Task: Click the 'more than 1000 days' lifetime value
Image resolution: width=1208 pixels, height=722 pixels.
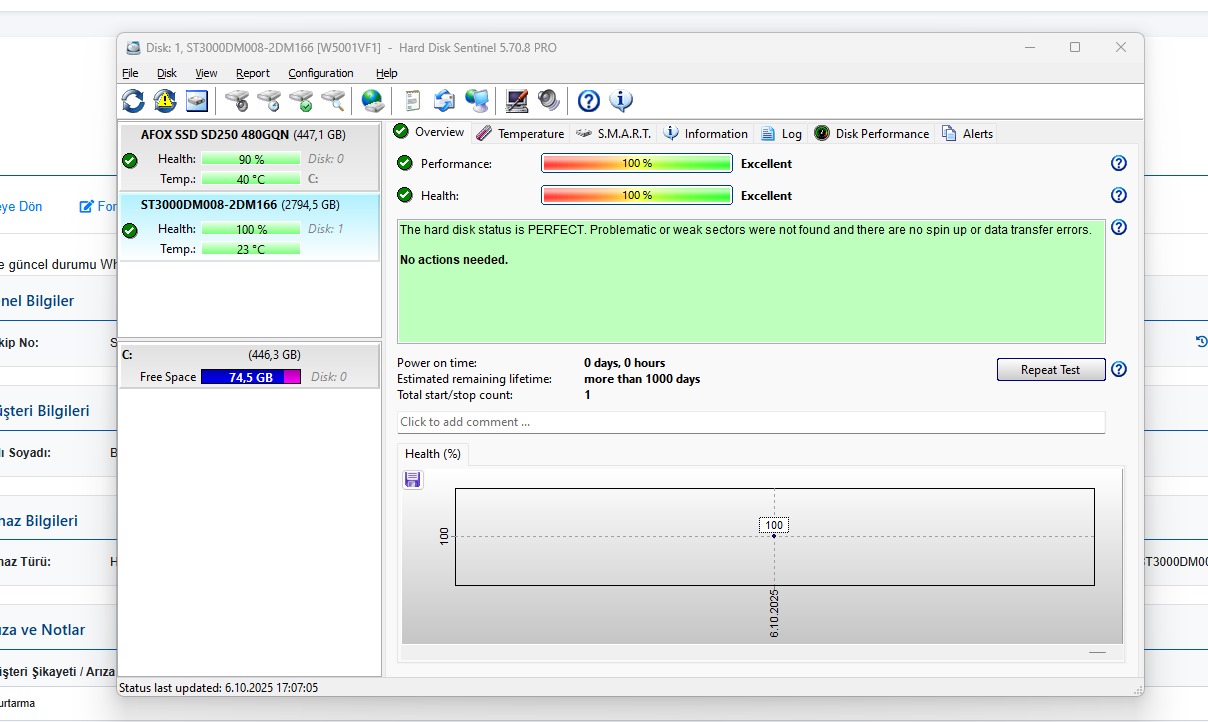Action: [x=642, y=379]
